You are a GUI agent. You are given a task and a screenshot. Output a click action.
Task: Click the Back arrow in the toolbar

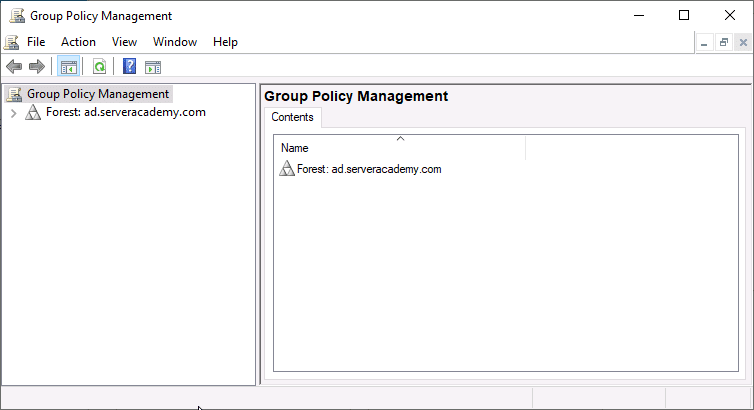(x=14, y=67)
